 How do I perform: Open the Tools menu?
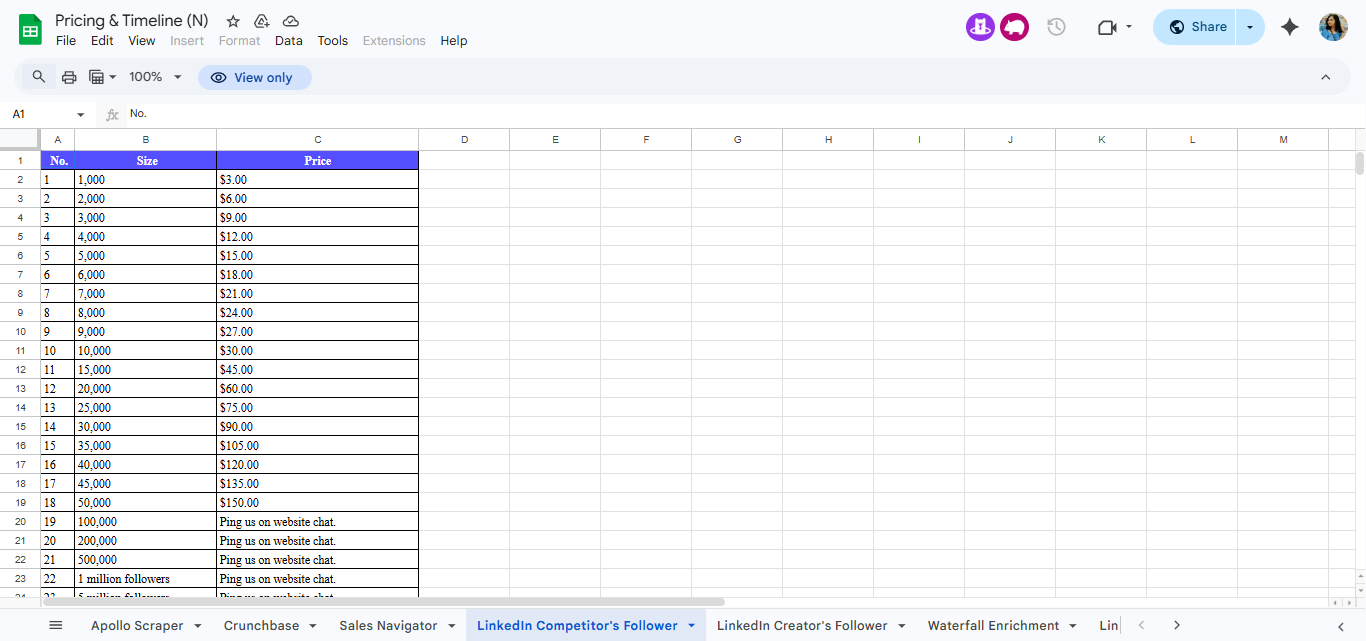(x=333, y=41)
